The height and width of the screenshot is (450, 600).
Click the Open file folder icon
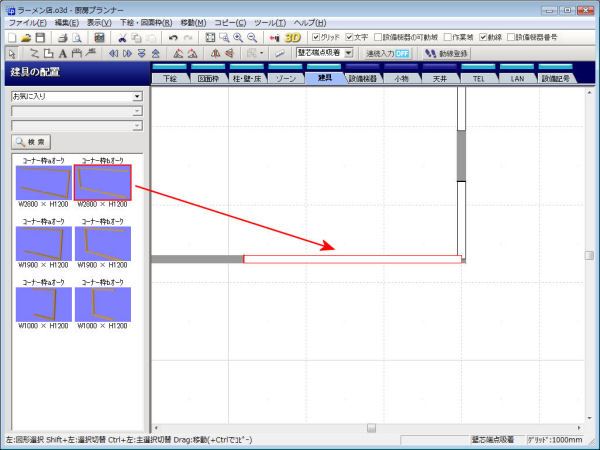[26, 37]
